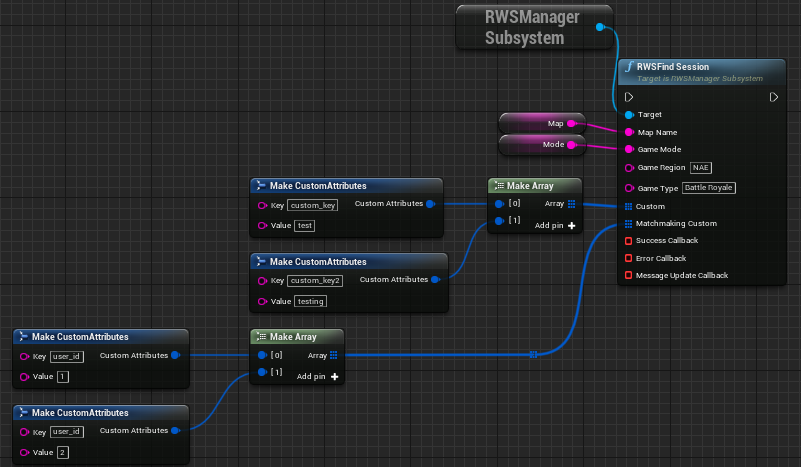Click the reroute node on the Matchmaking Custom wire
Screen dimensions: 801x467
pyautogui.click(x=534, y=354)
